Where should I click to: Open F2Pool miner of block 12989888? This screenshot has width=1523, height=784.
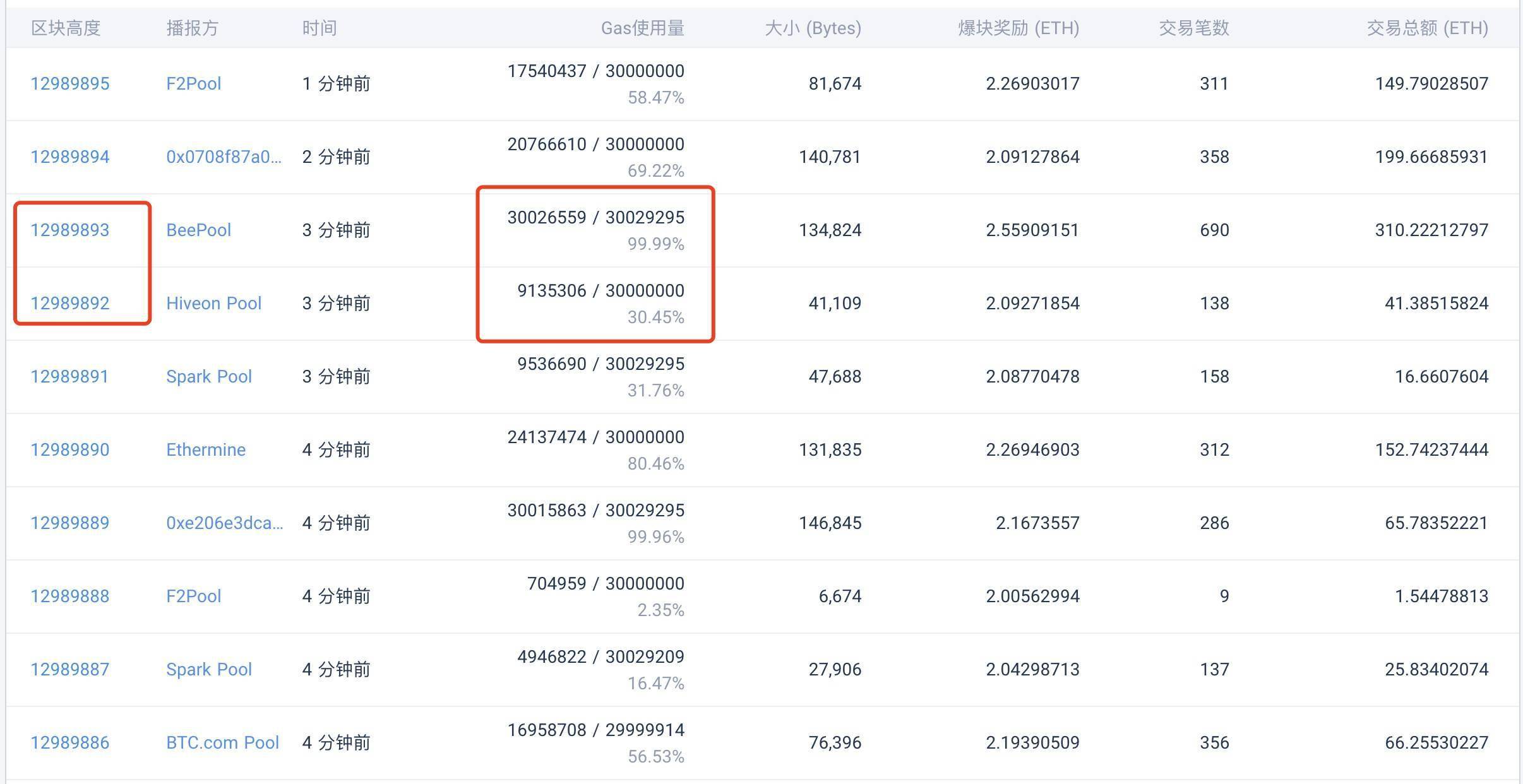(x=193, y=596)
